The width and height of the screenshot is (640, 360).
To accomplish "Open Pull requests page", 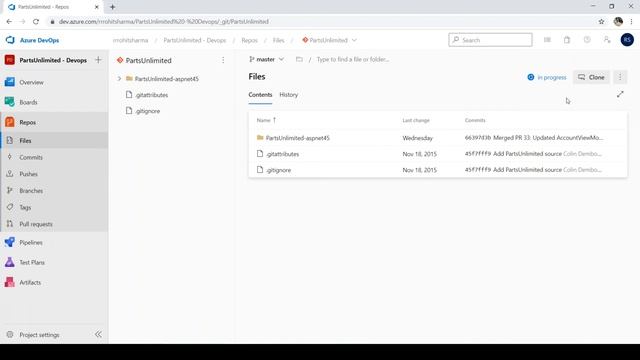I will (36, 224).
